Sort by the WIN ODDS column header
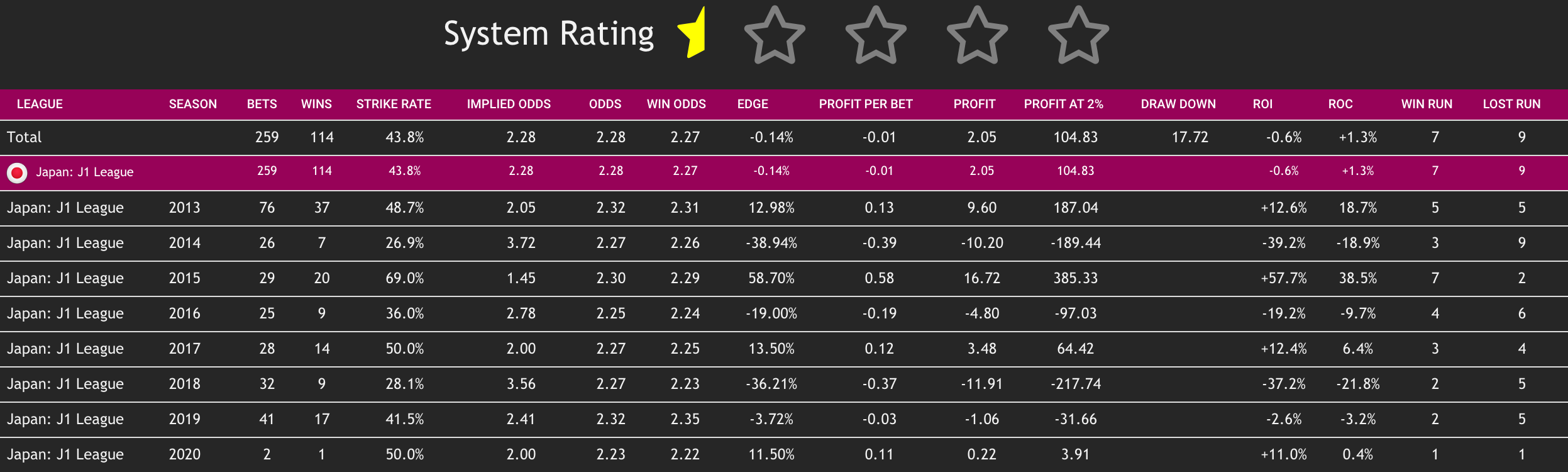 676,104
